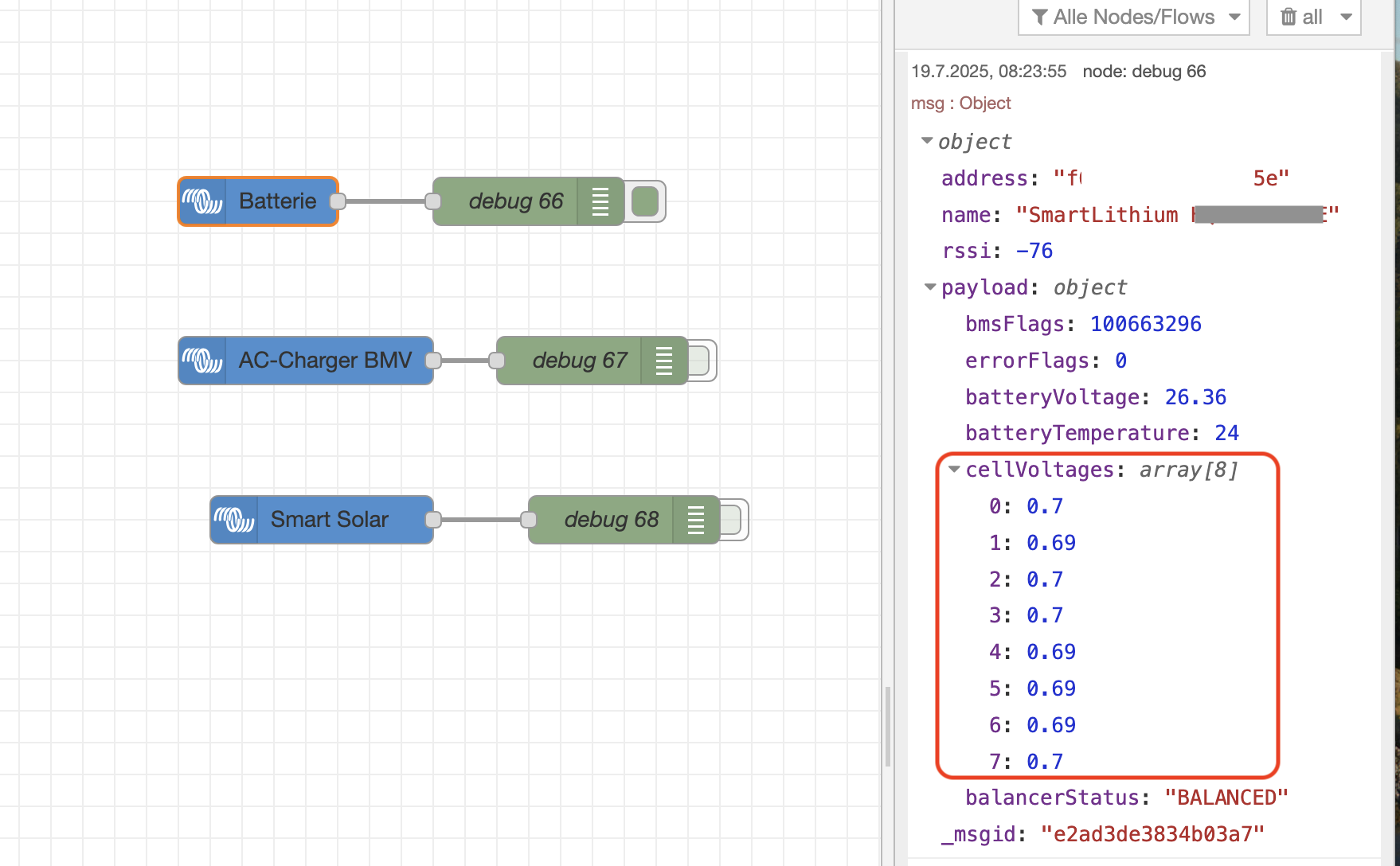Select the wire from Batterie to debug 66

coord(385,201)
